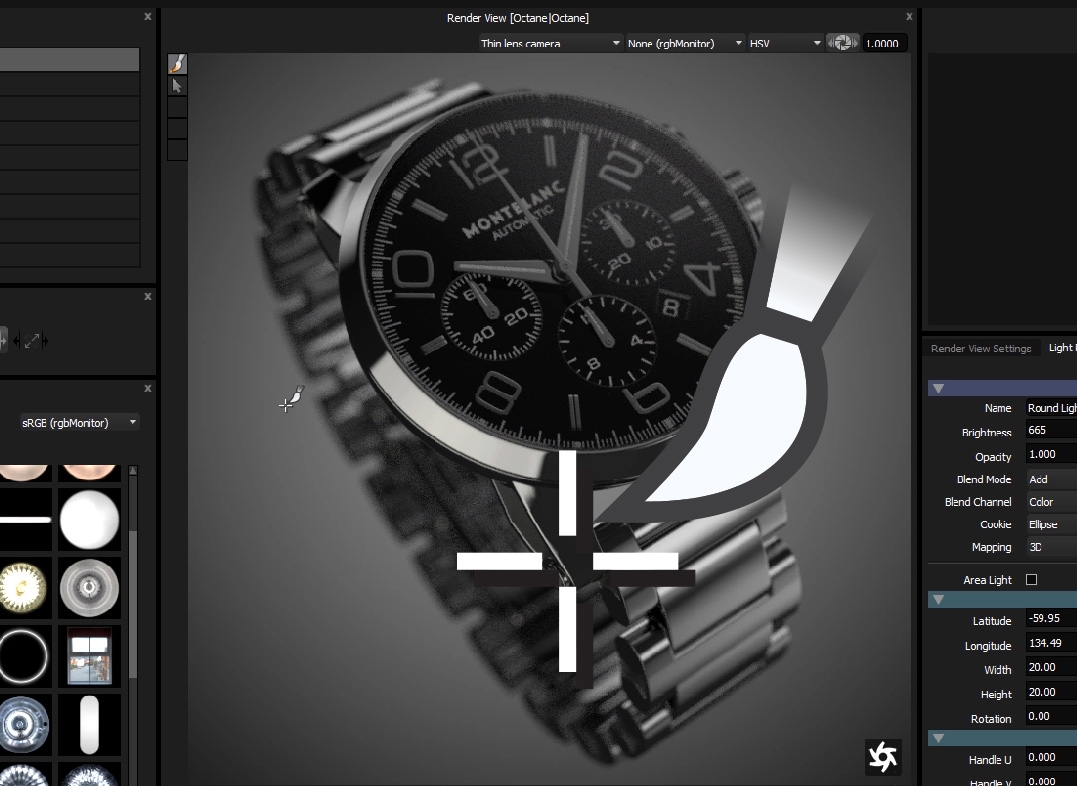Collapse the section above the Name field
Viewport: 1077px width, 786px height.
938,388
